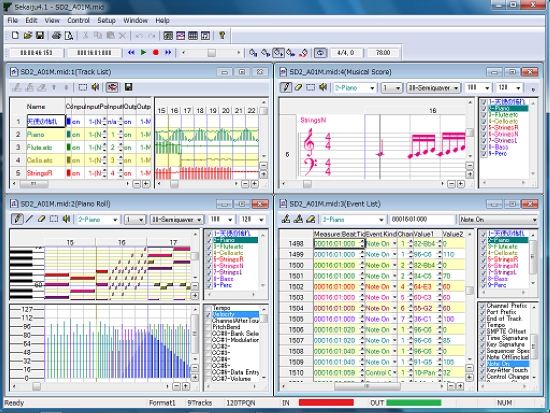Toggle Tempo checkbox in Event List kind list

[x=483, y=325]
